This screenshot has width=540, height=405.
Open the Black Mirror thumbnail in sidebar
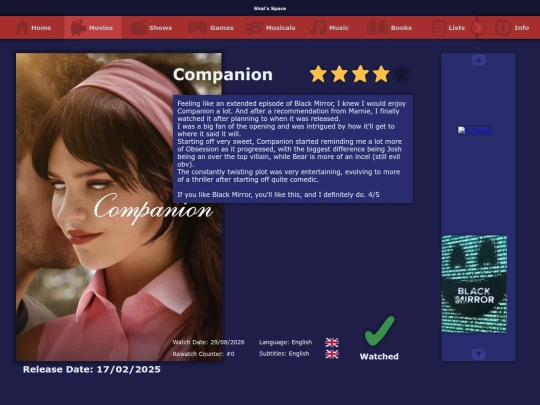(474, 284)
